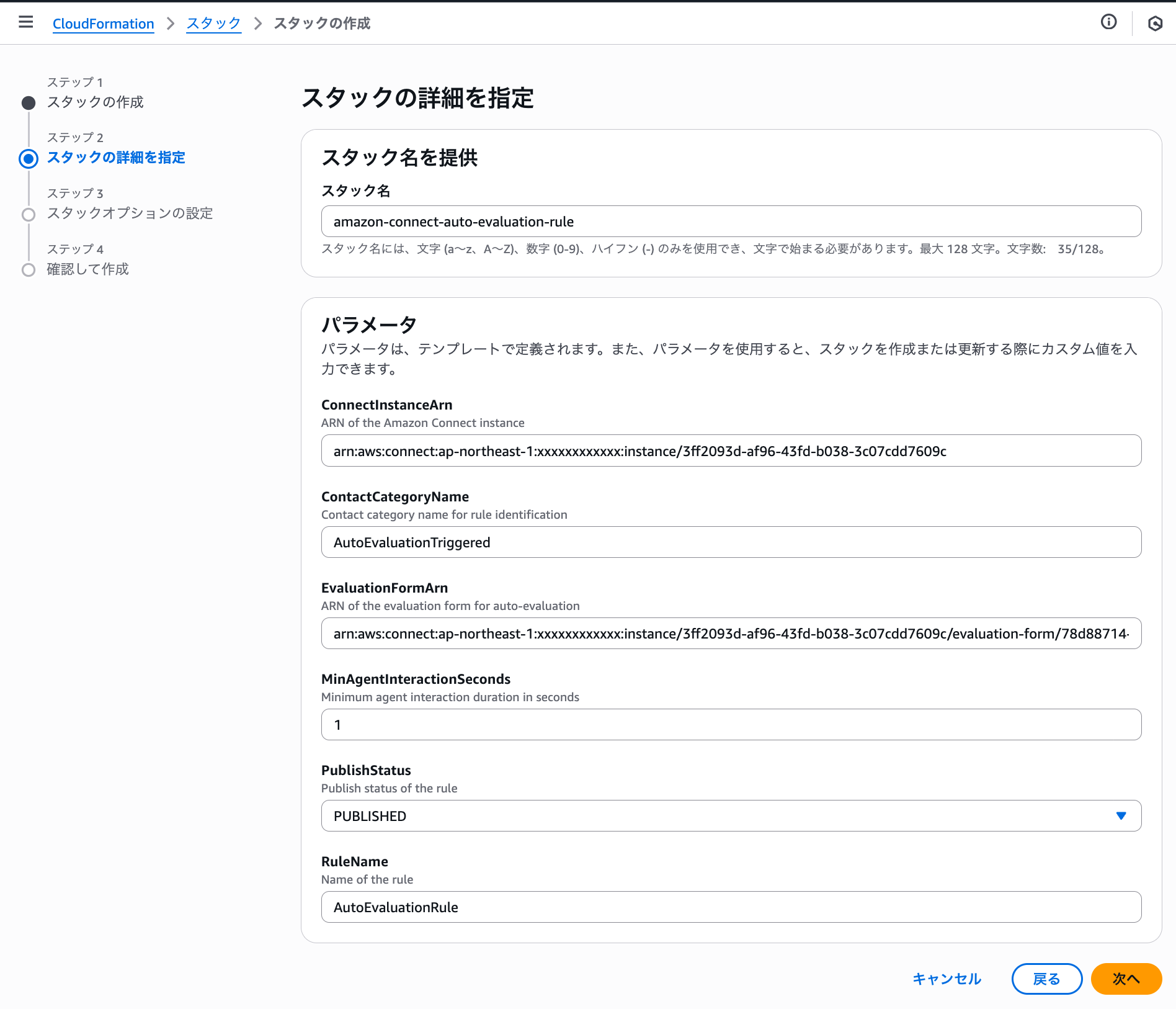Viewport: 1176px width, 1009px height.
Task: Click the キャンセル button
Action: 947,979
